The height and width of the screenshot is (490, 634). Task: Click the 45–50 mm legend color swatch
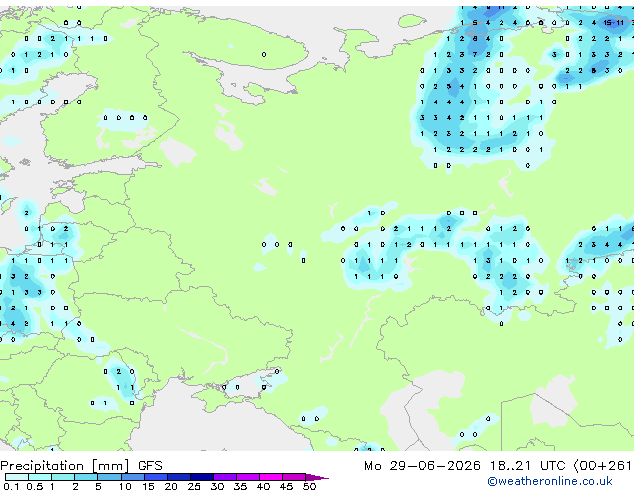(294, 477)
